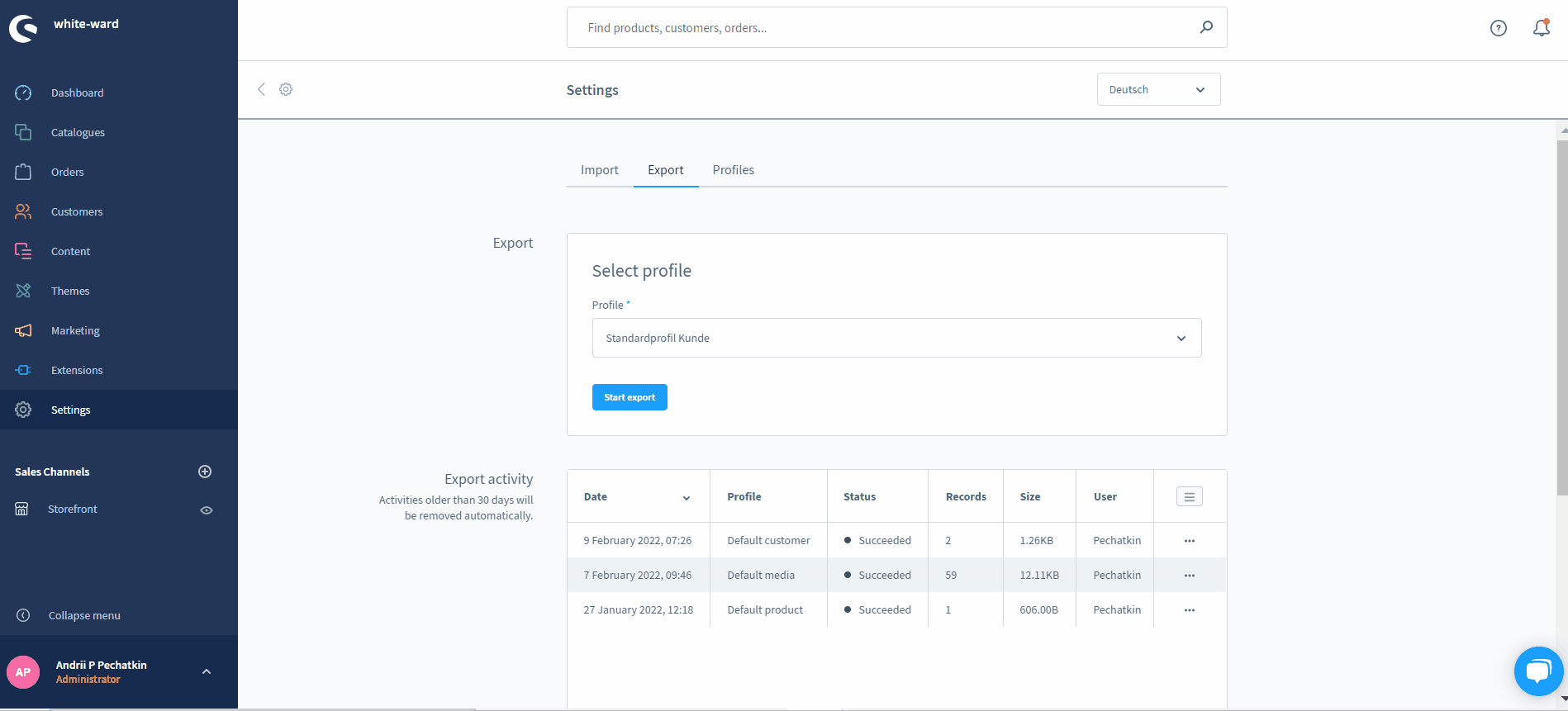Open Themes menu item
This screenshot has height=711, width=1568.
70,291
